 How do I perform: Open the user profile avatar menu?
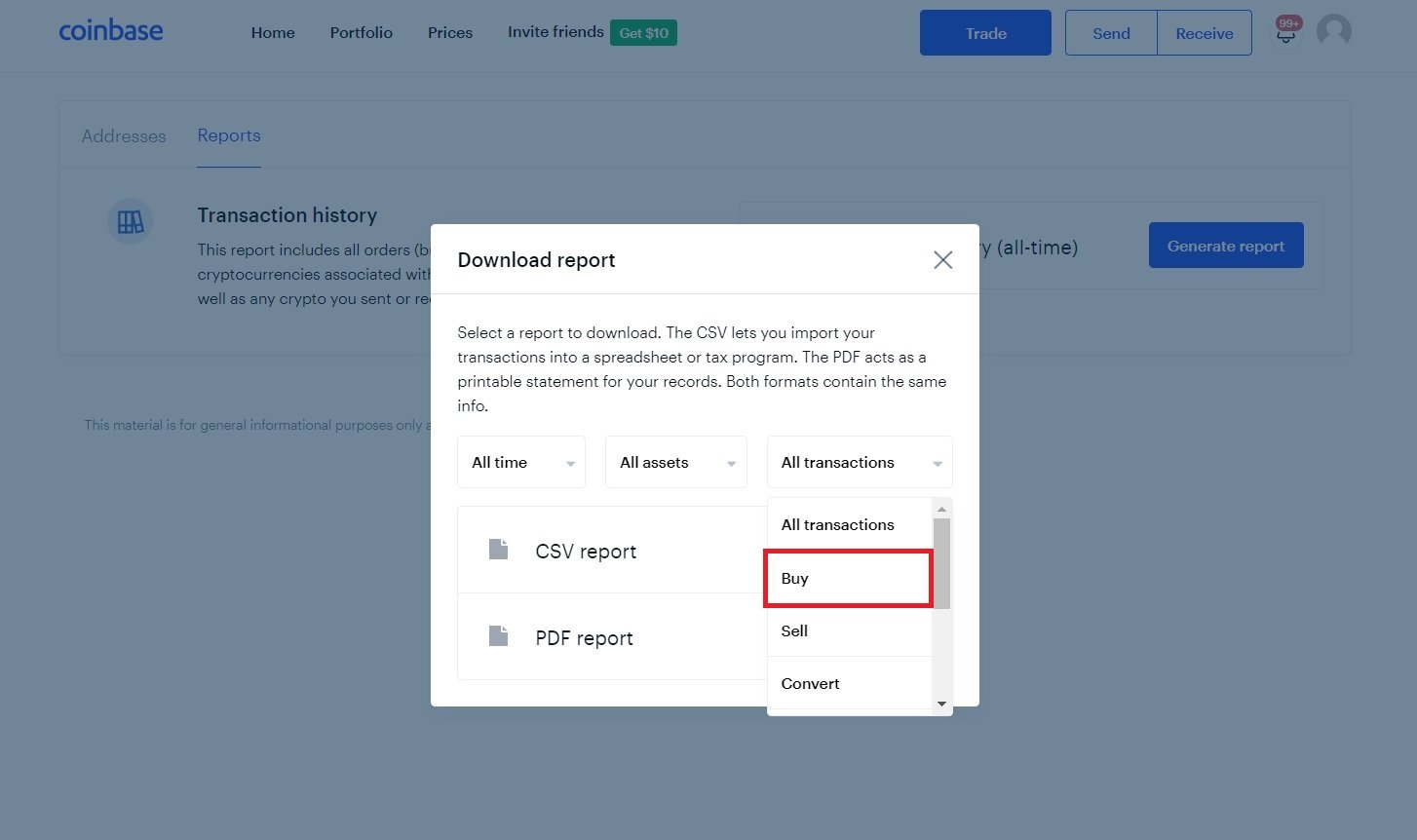pyautogui.click(x=1333, y=31)
